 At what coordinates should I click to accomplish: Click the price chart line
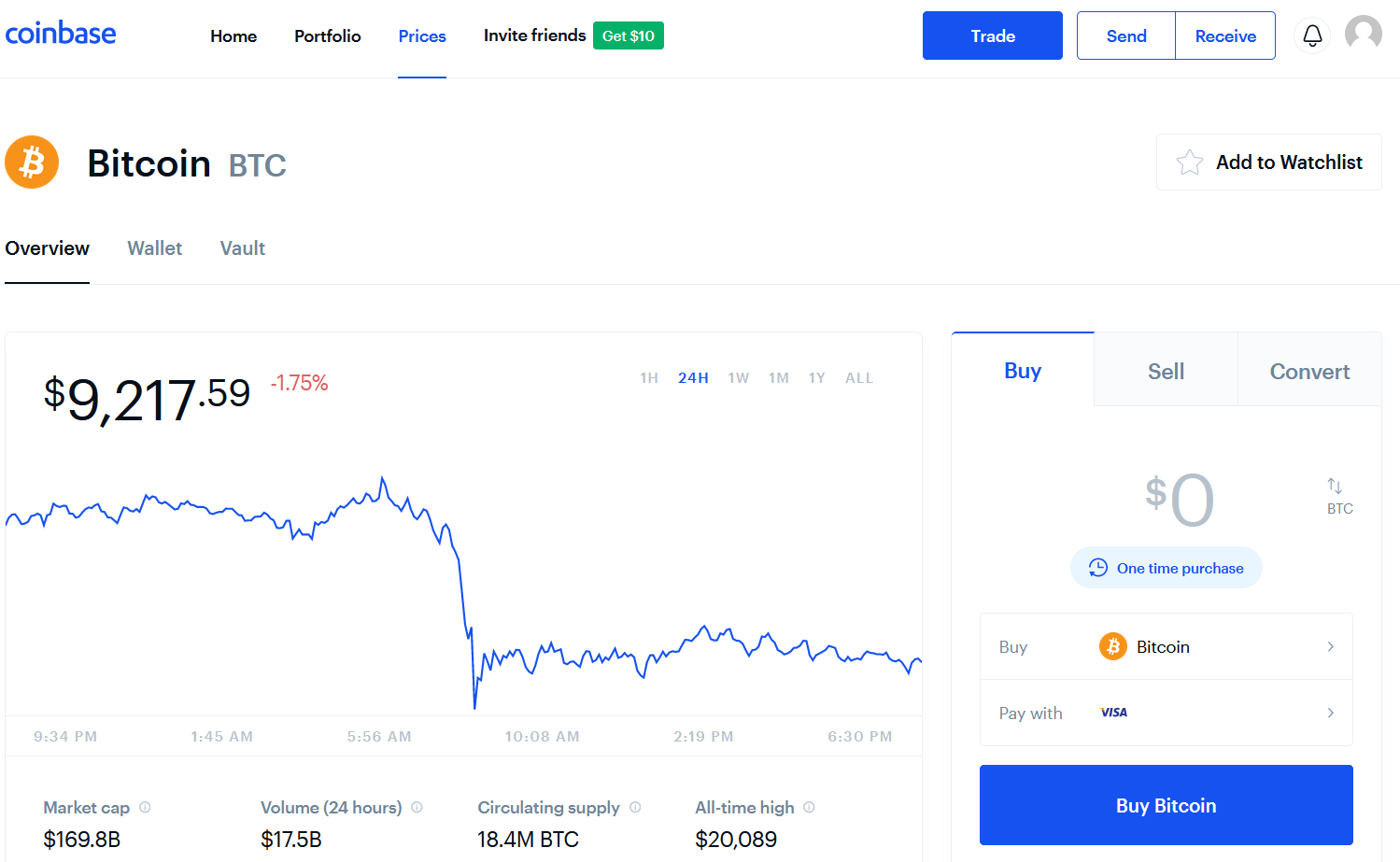[464, 593]
